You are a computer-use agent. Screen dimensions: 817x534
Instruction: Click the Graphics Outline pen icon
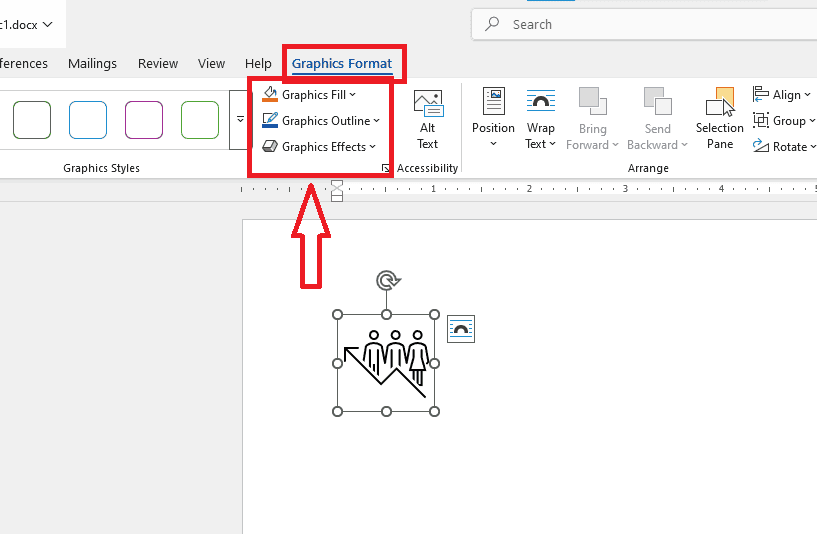[270, 120]
